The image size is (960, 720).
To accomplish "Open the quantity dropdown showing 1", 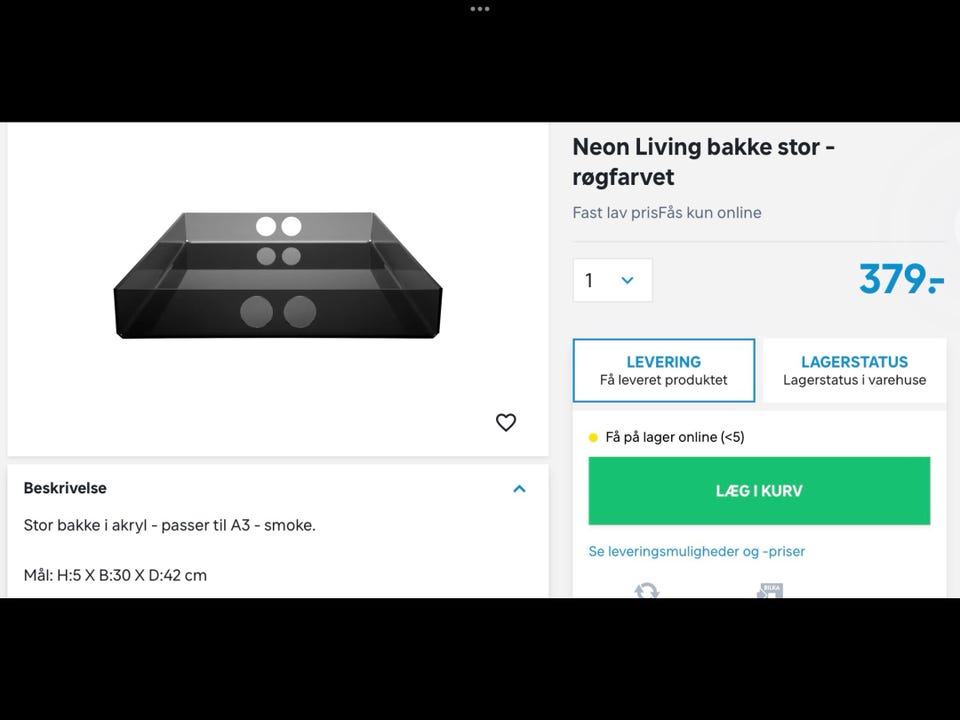I will [x=612, y=281].
